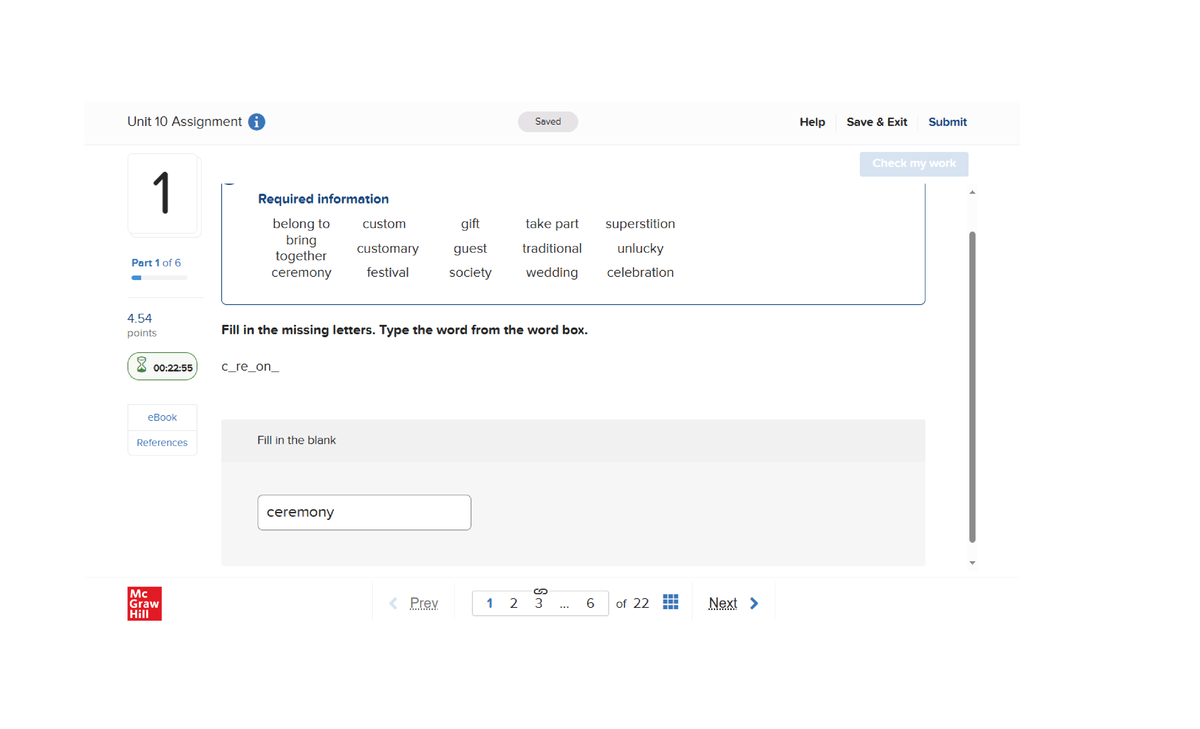Viewport: 1200px width, 729px height.
Task: Click the Prev chevron arrow icon
Action: pos(392,602)
